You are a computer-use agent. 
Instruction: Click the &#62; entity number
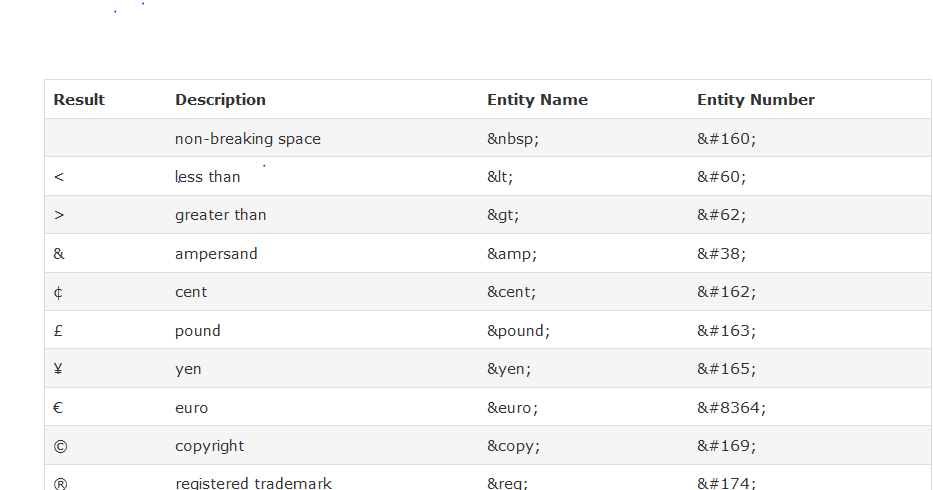(721, 215)
